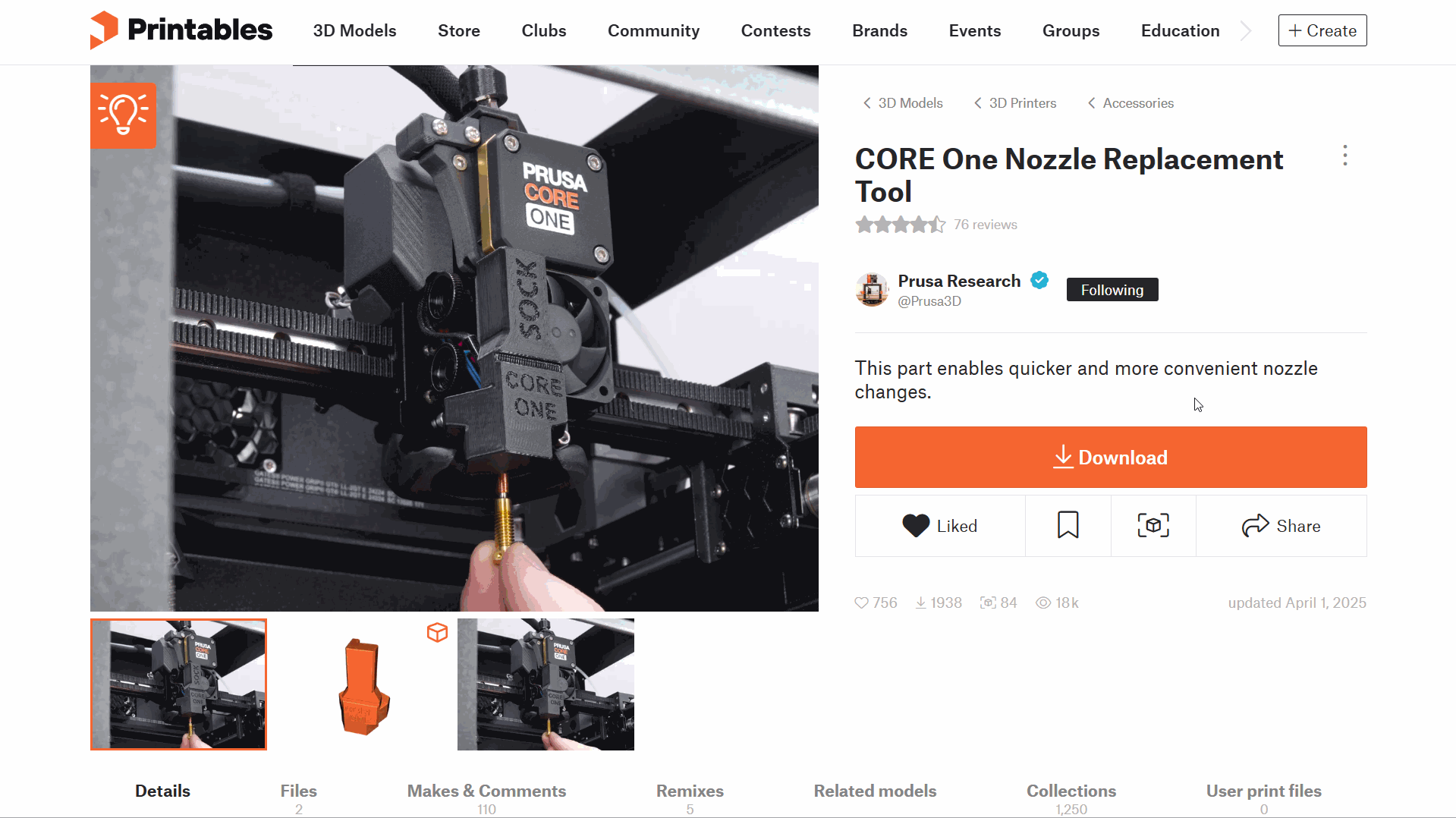Open the three-dot model options menu

1344,156
